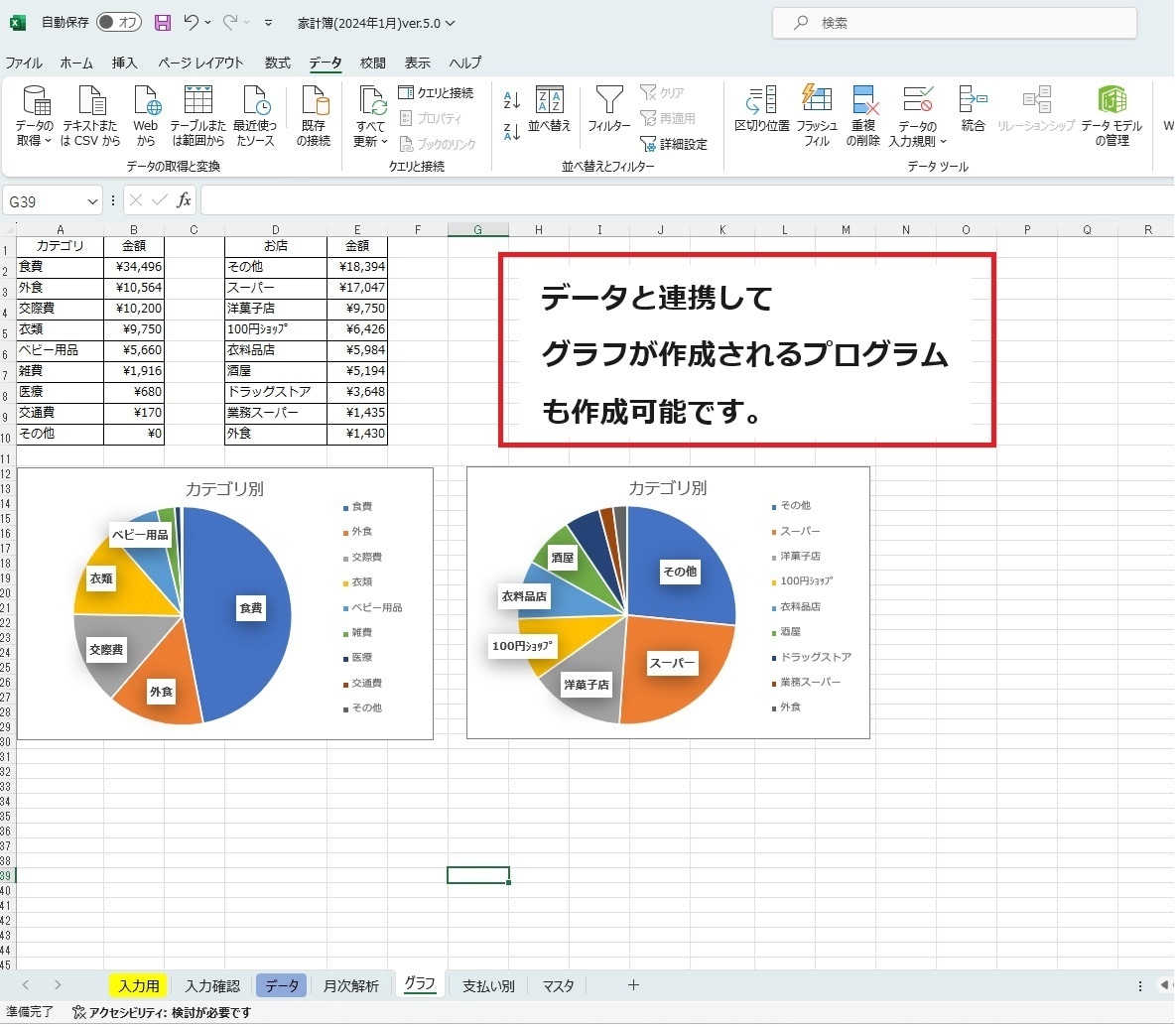
Task: Open Quick Access Toolbar customize dropdown
Action: [268, 23]
